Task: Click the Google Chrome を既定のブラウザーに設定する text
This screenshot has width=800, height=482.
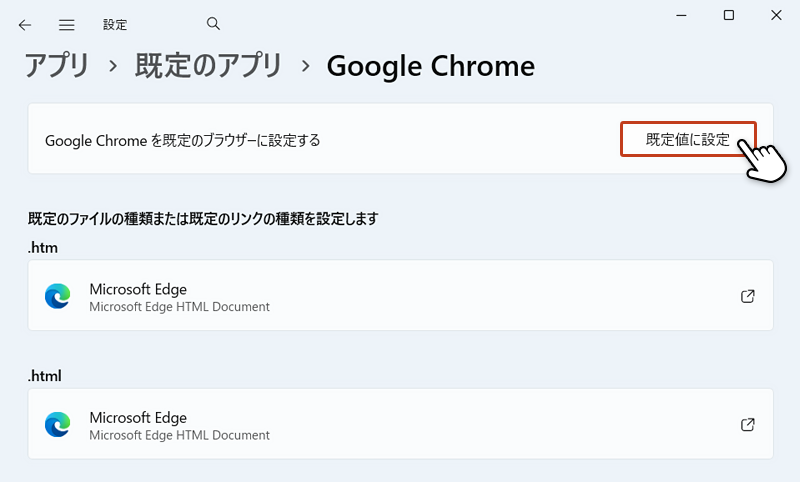Action: (183, 140)
